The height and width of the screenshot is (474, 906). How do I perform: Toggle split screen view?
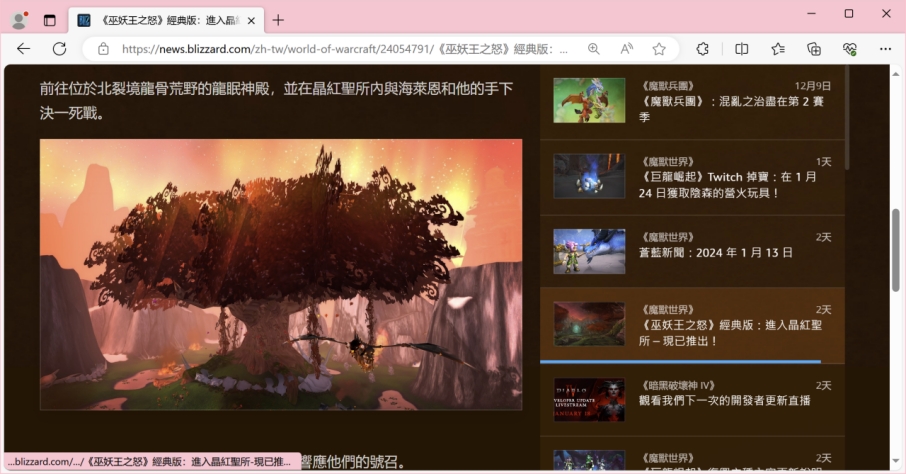[x=741, y=49]
